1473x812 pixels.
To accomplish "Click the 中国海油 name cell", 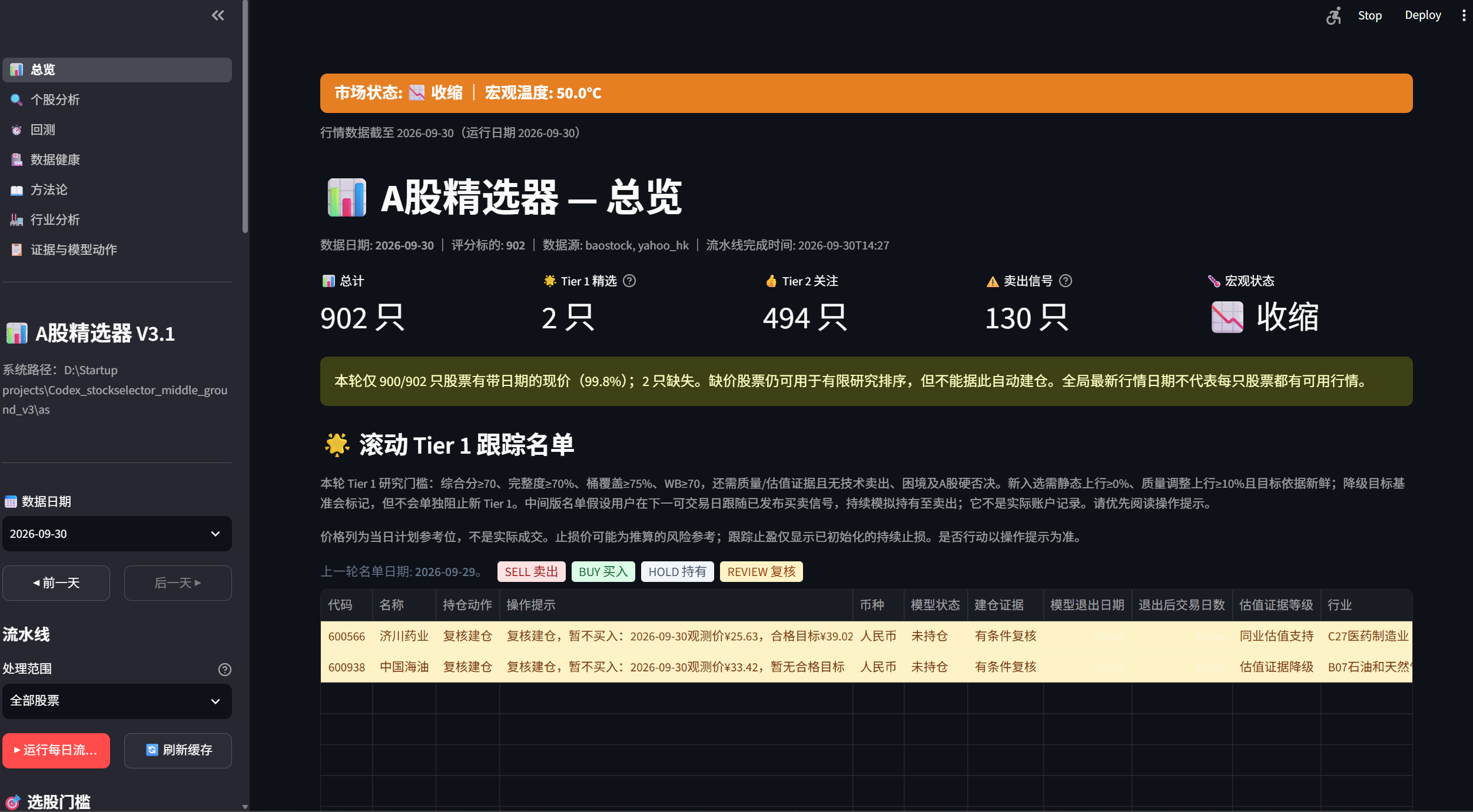I will 404,667.
